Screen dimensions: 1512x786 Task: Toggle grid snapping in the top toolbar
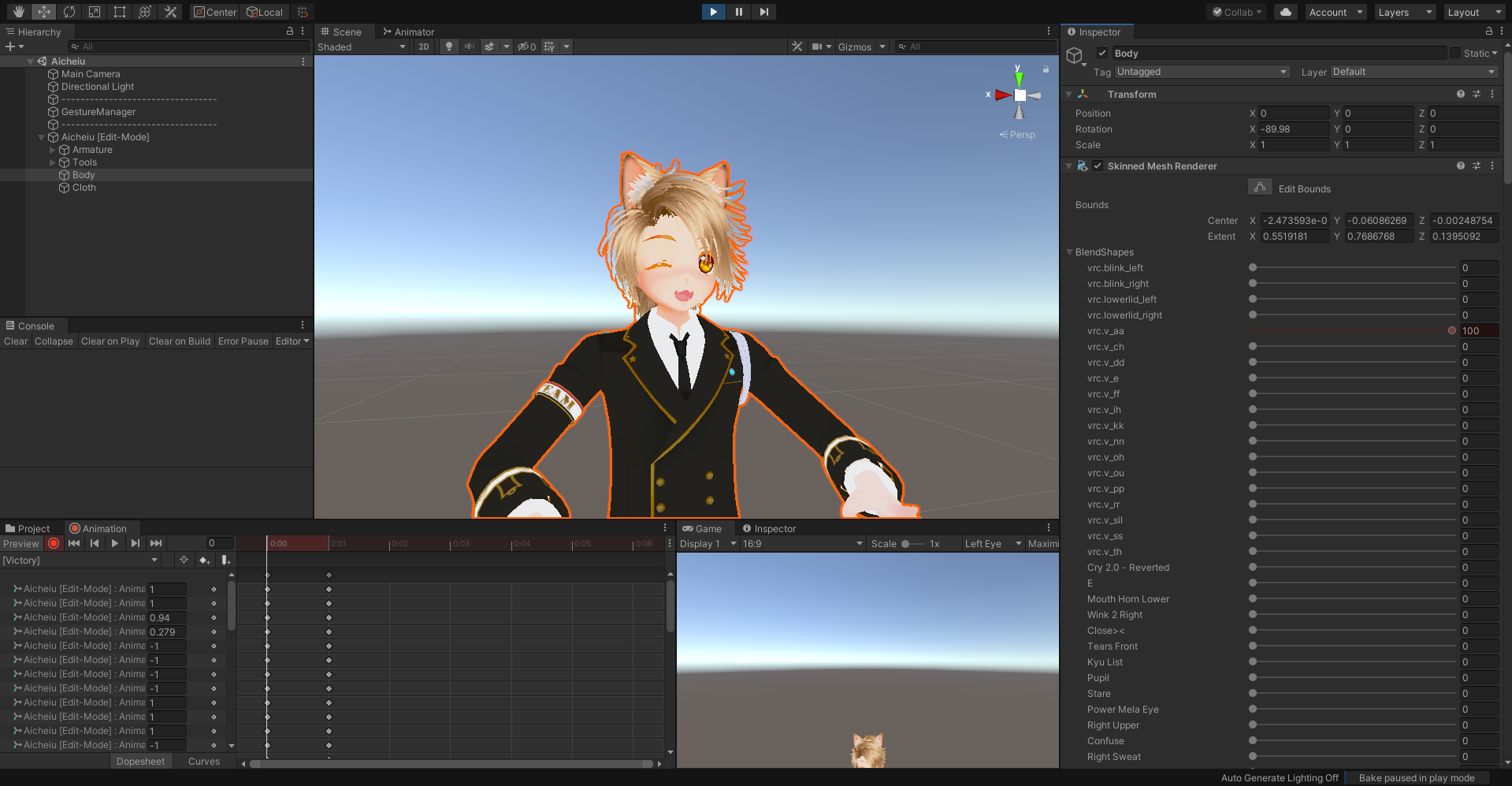[303, 12]
